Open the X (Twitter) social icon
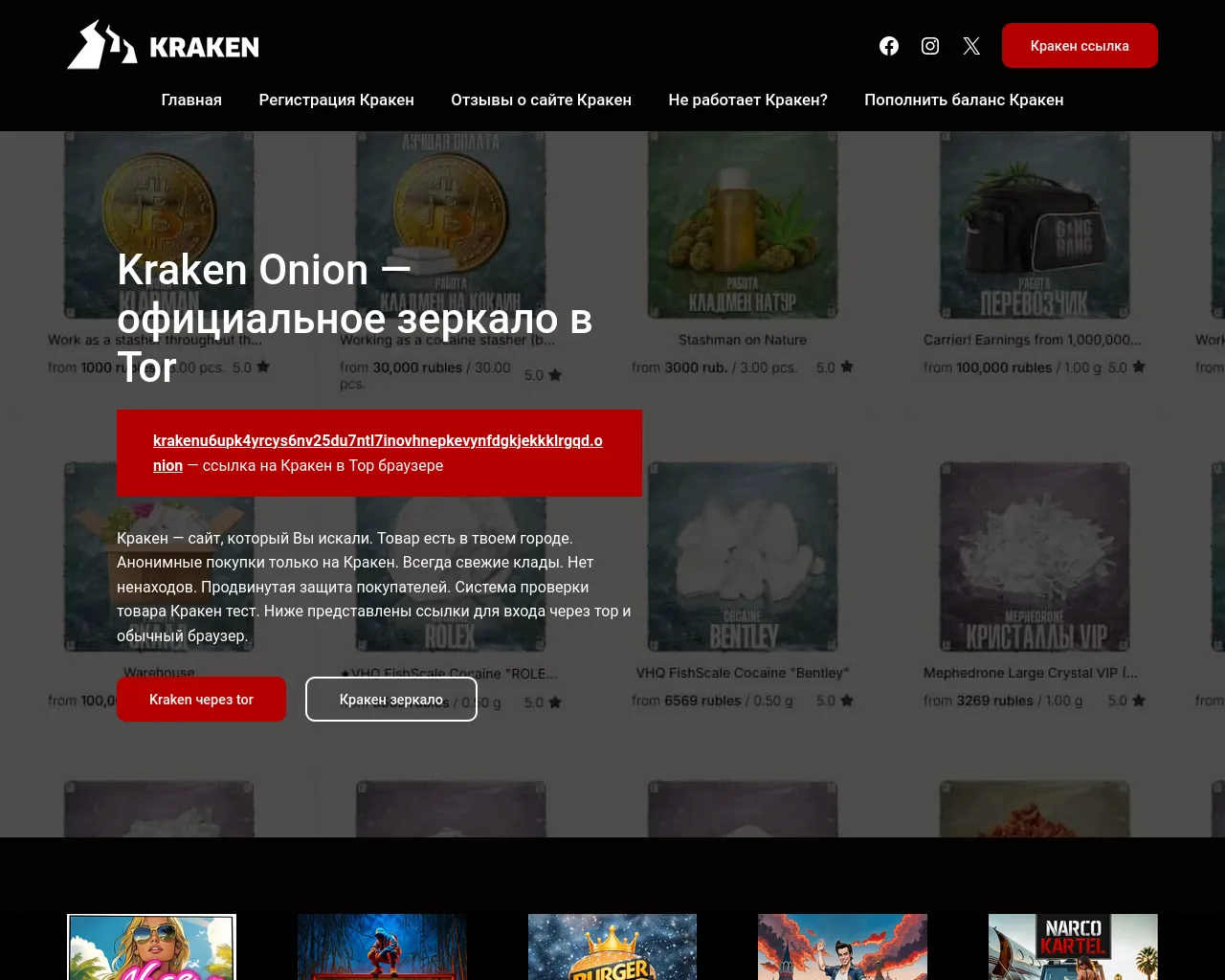 tap(971, 46)
